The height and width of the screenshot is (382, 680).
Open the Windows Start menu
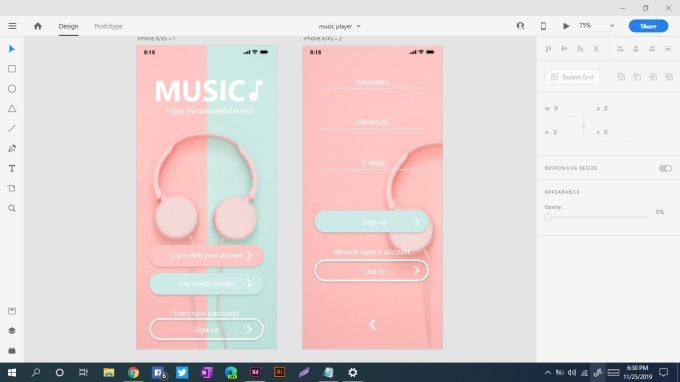click(x=12, y=372)
